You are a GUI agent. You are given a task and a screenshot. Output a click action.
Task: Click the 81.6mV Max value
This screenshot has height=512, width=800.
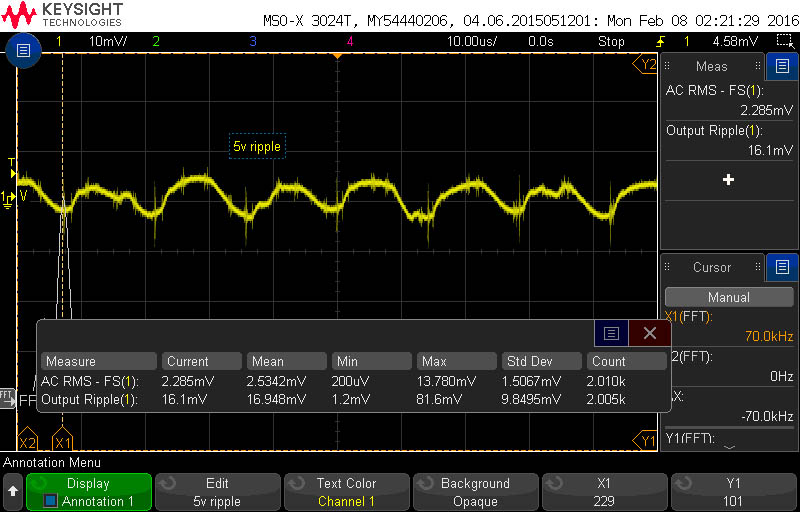tap(438, 399)
